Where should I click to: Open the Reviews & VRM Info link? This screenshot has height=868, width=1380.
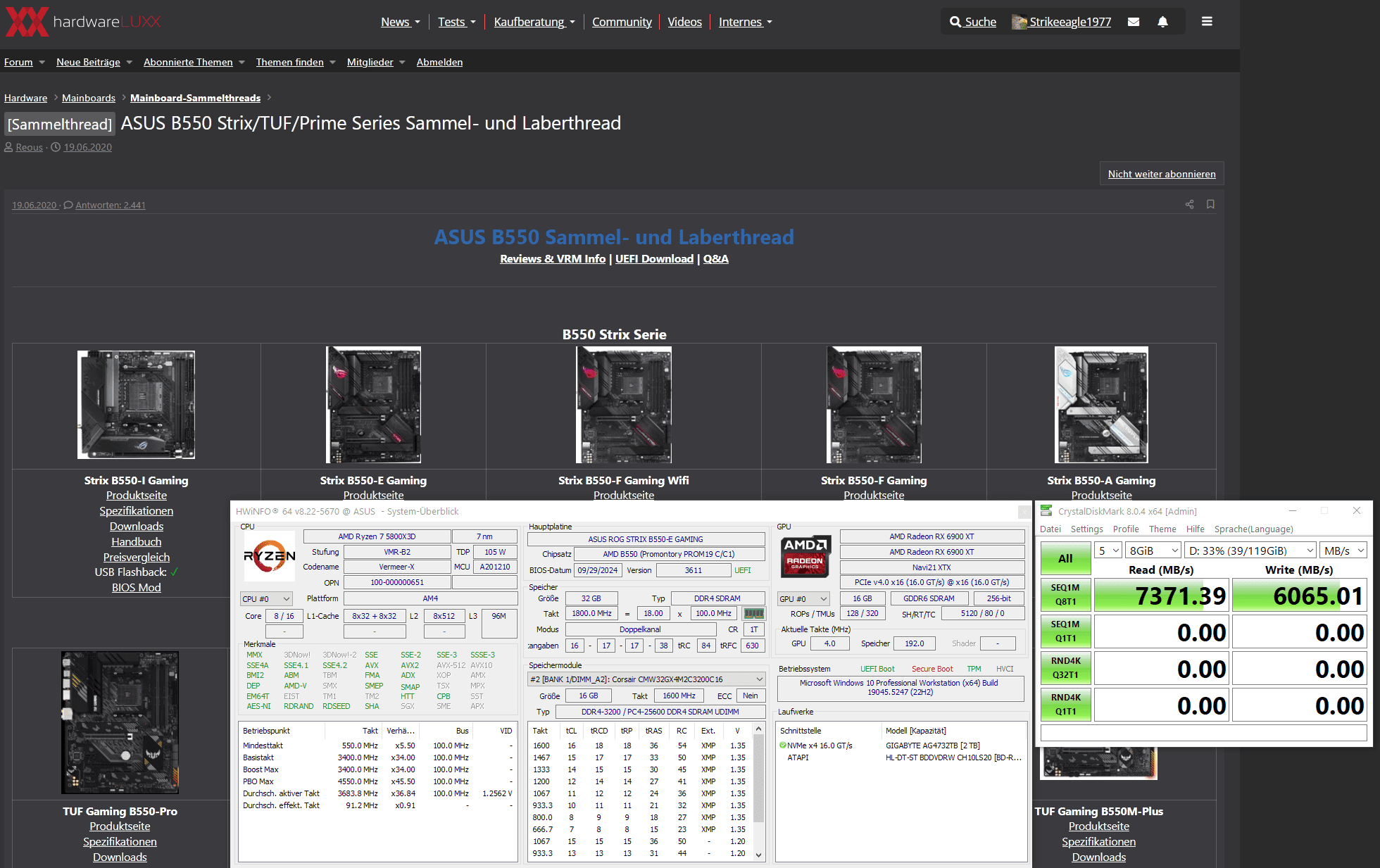click(x=553, y=259)
